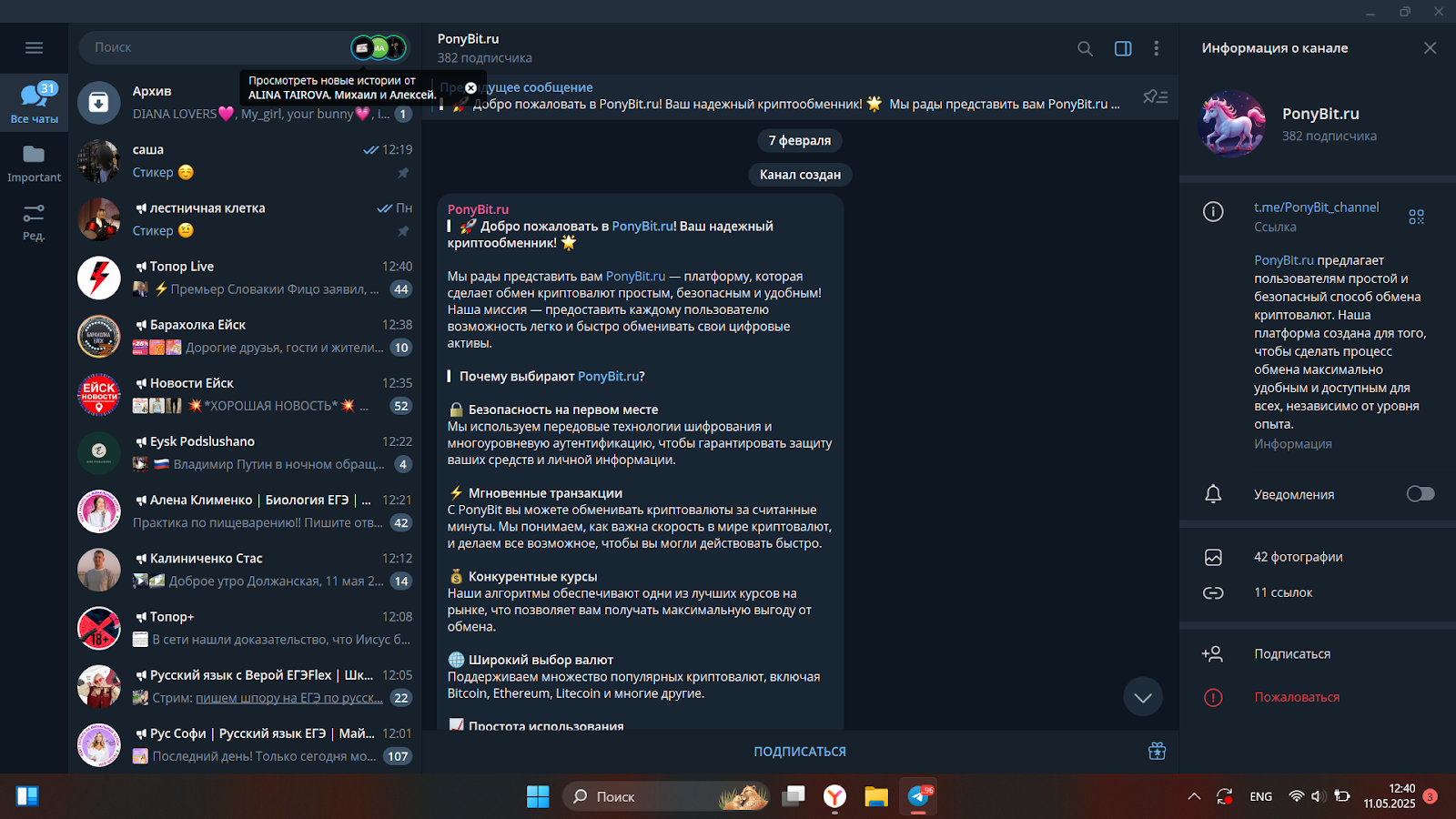Open PonyBit.ru channel avatar photo

pyautogui.click(x=1232, y=124)
